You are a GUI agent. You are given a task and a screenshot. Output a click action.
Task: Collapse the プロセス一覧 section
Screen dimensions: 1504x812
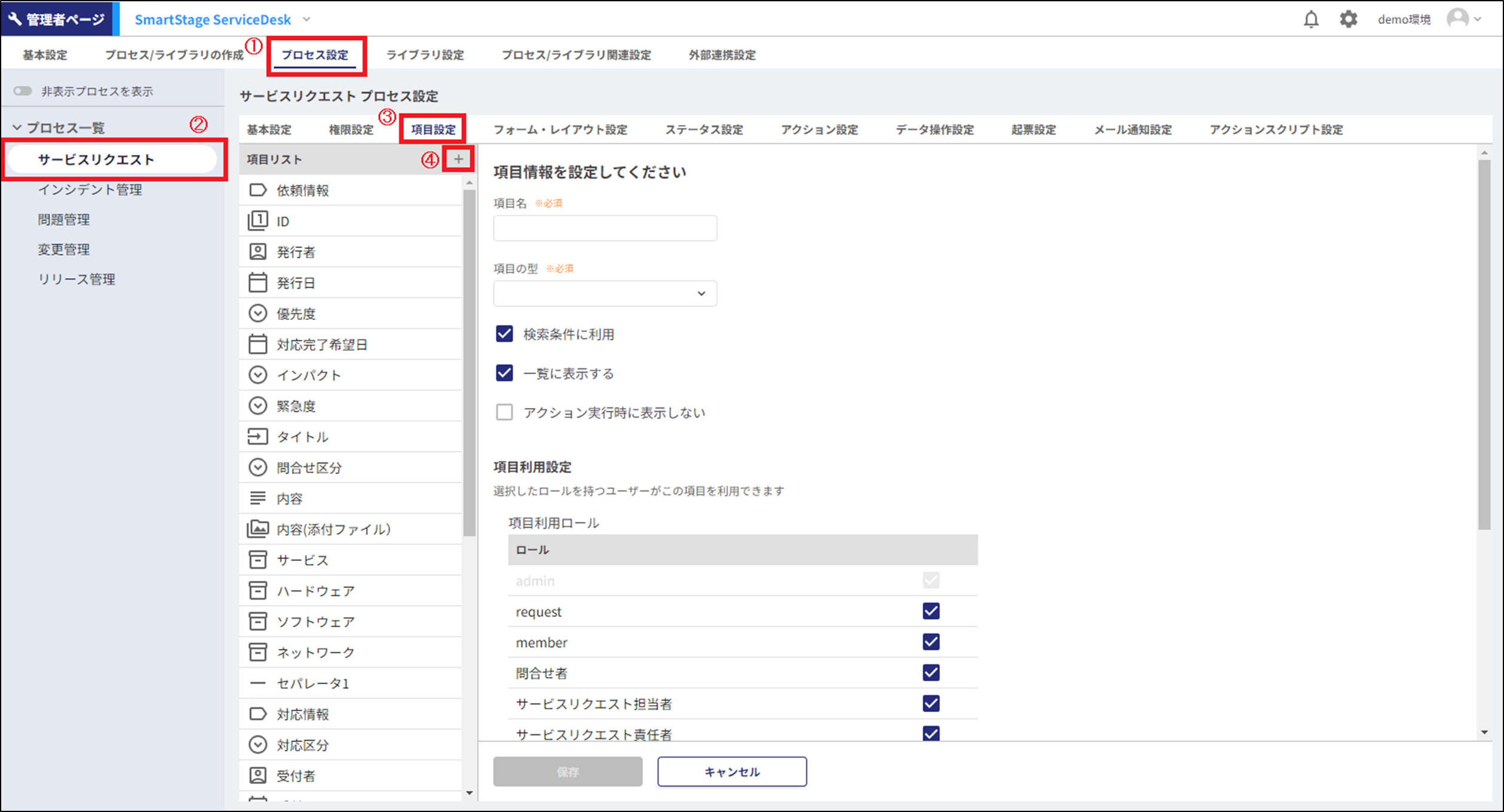(x=19, y=127)
